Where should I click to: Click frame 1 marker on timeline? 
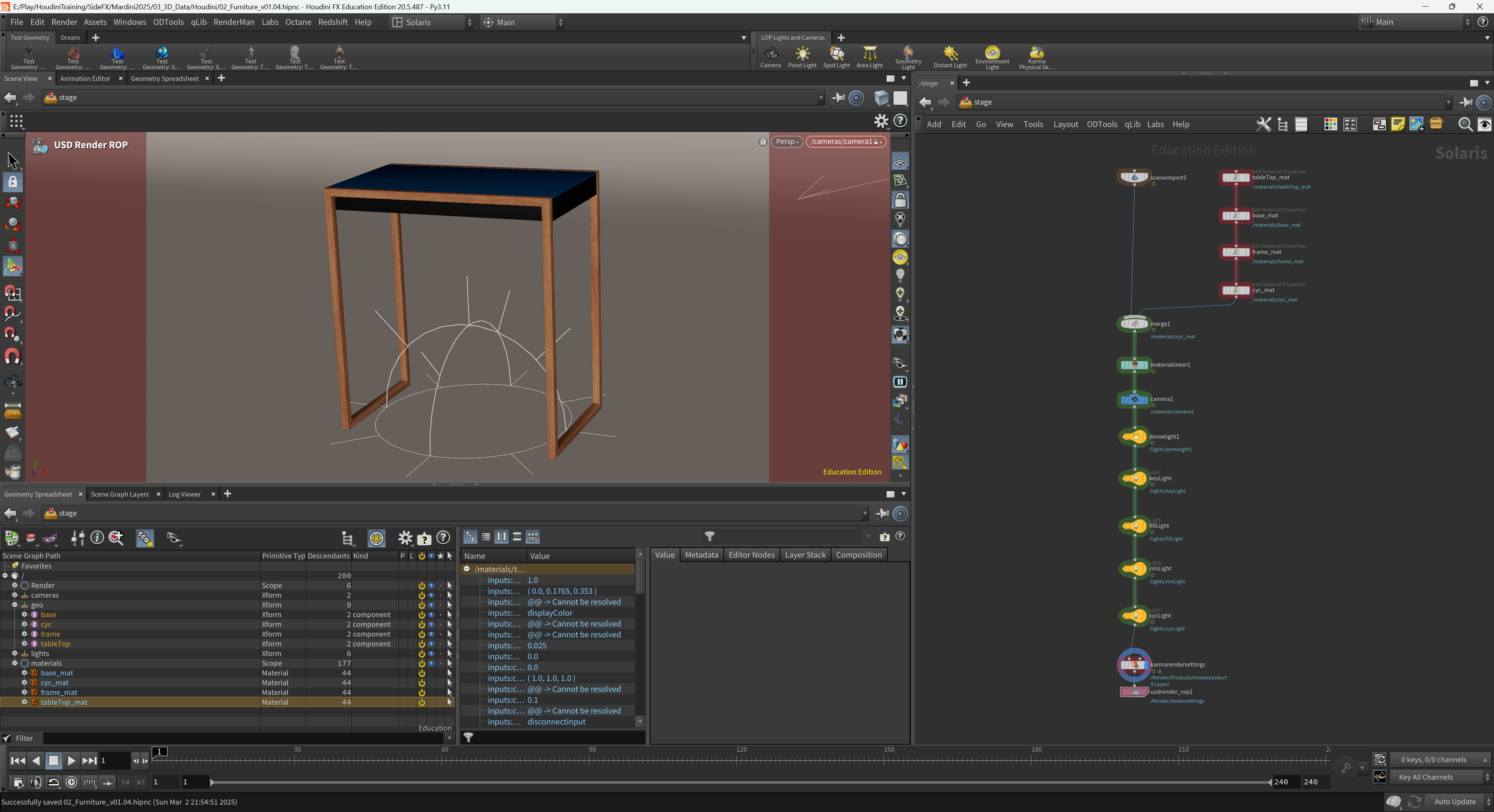pyautogui.click(x=159, y=752)
